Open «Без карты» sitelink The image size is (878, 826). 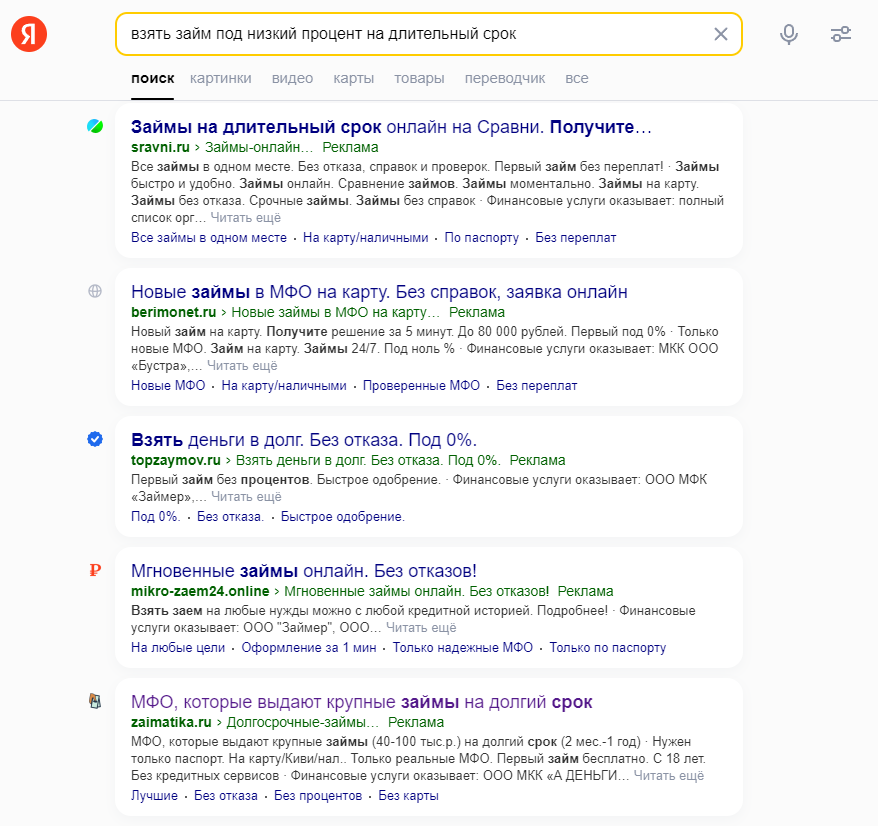pos(408,795)
